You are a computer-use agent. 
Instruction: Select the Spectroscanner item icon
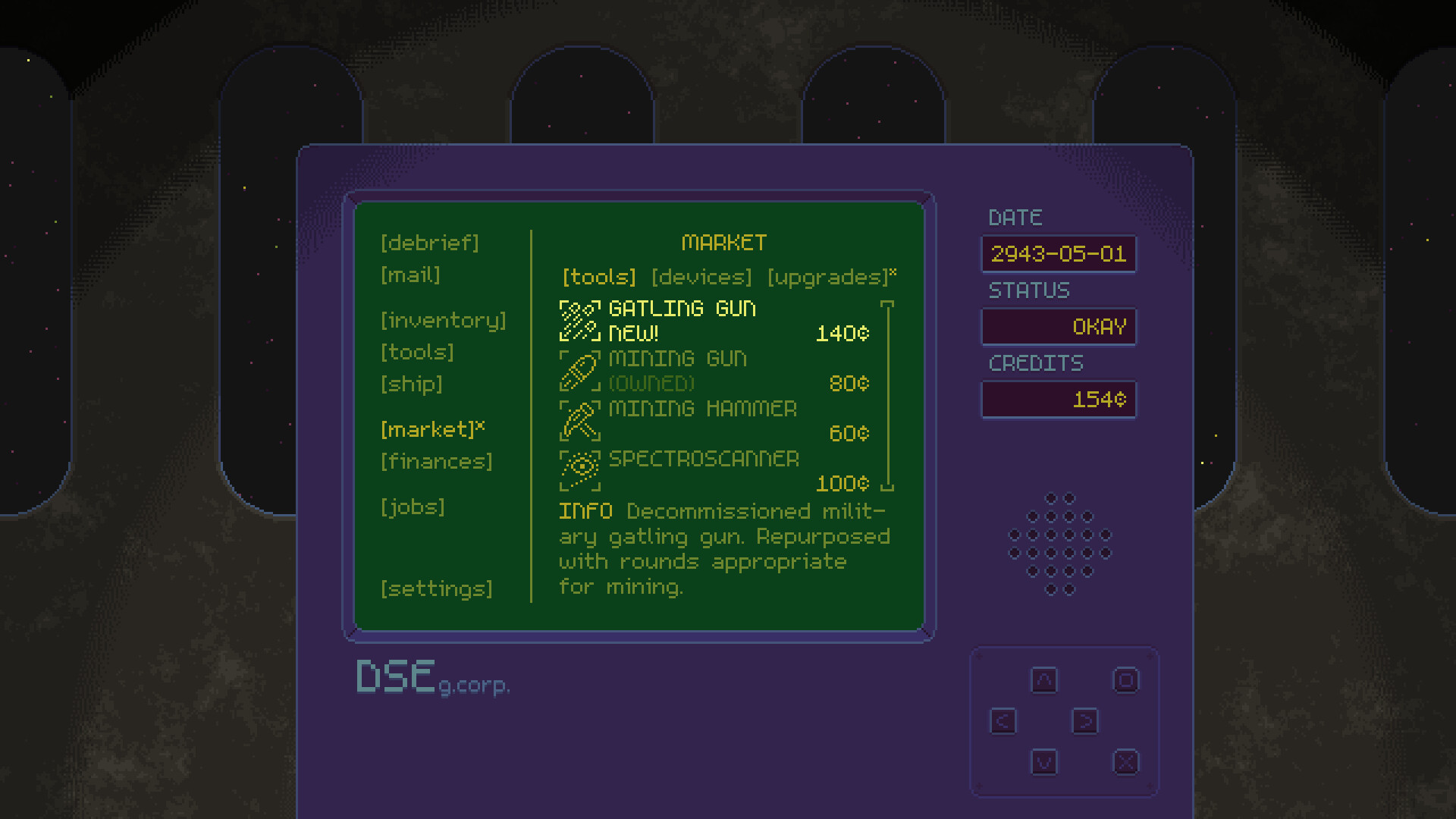[x=579, y=470]
